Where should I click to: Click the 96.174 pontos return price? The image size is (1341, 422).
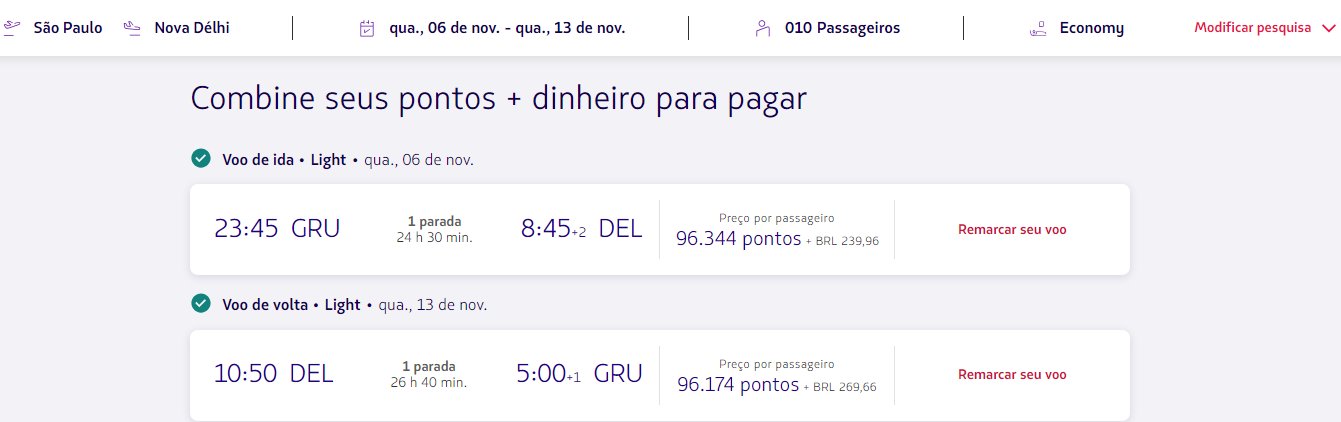[x=739, y=384]
